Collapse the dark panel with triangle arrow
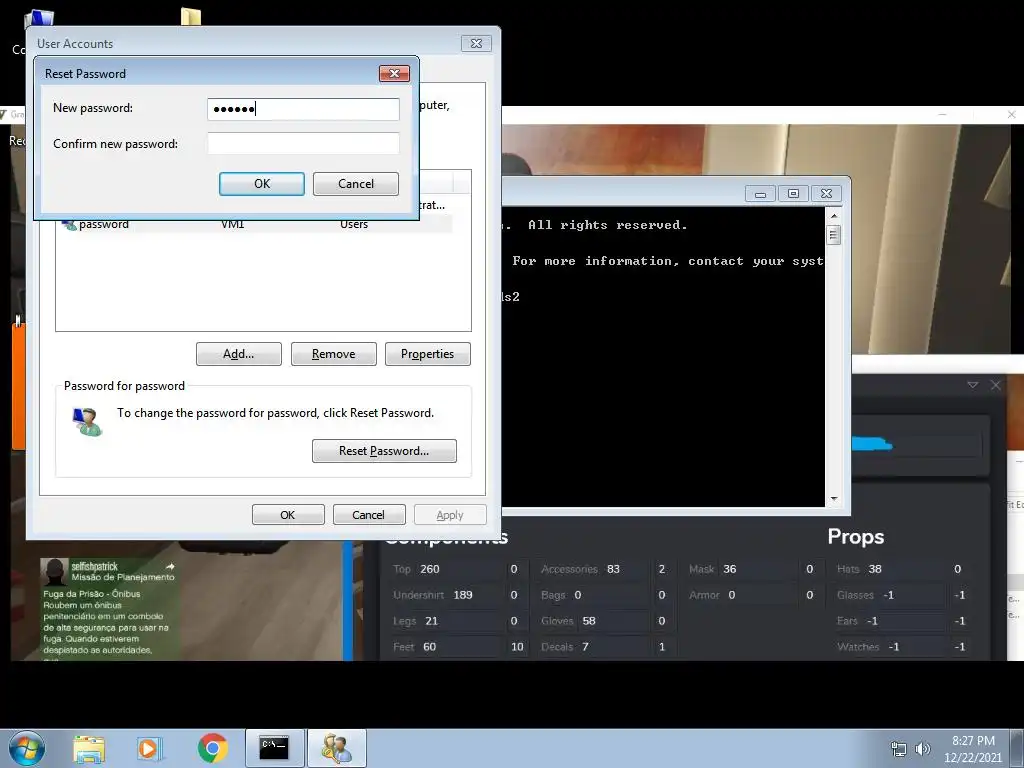Screen dimensions: 1024x768 (972, 385)
